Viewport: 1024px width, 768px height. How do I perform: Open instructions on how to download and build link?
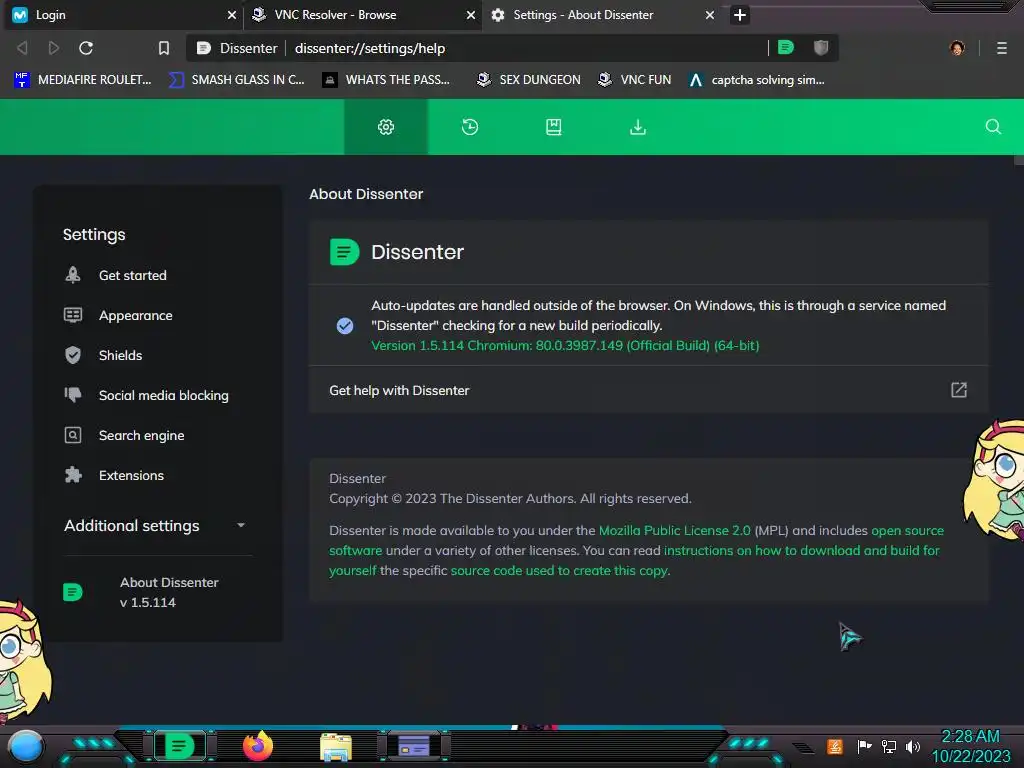[x=801, y=551]
